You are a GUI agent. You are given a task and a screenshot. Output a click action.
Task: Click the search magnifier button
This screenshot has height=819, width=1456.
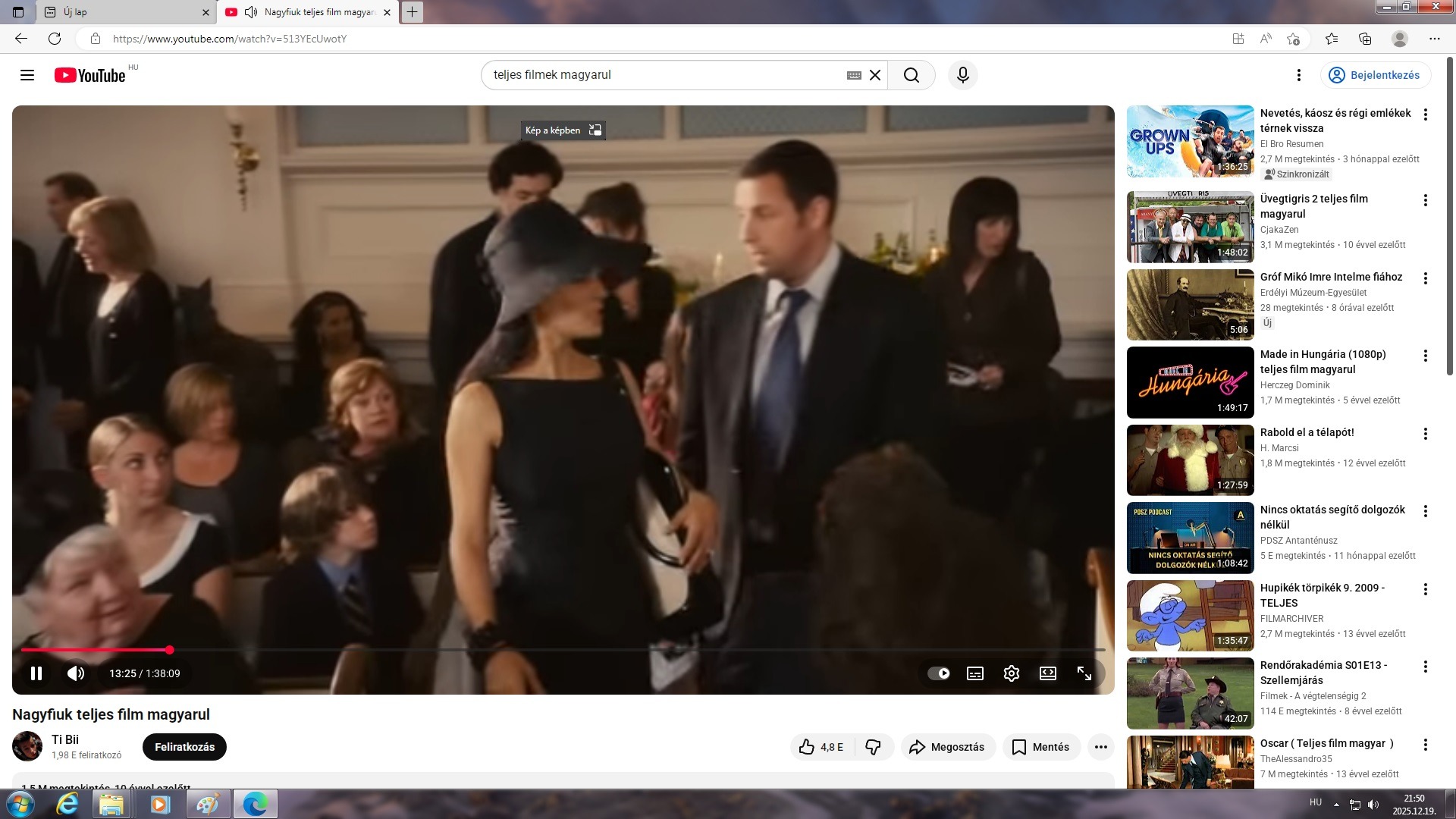click(x=911, y=75)
